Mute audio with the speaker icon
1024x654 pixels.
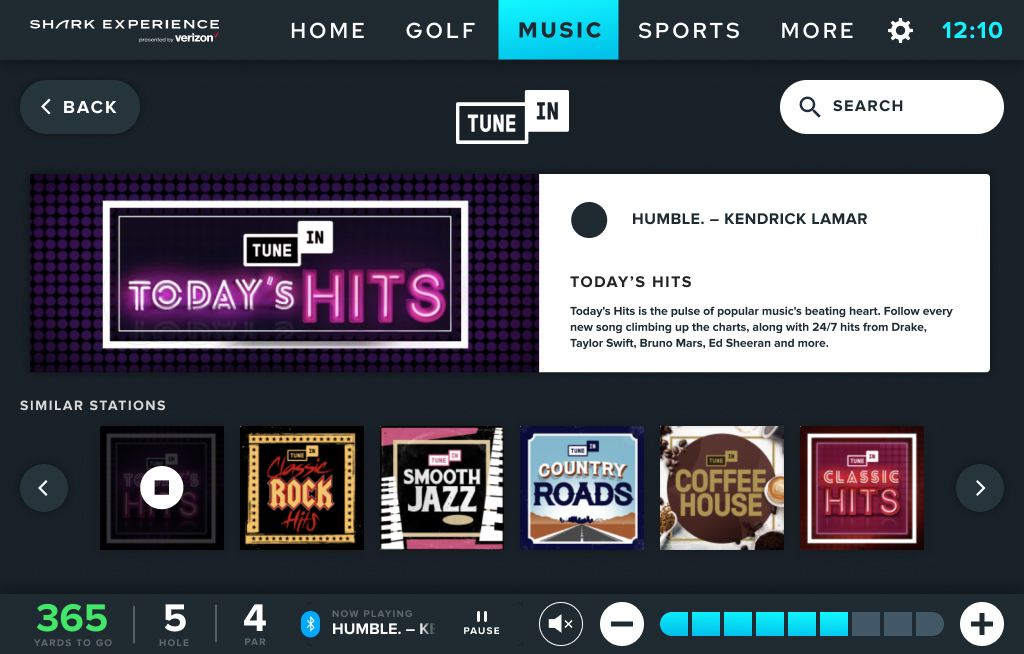click(560, 624)
